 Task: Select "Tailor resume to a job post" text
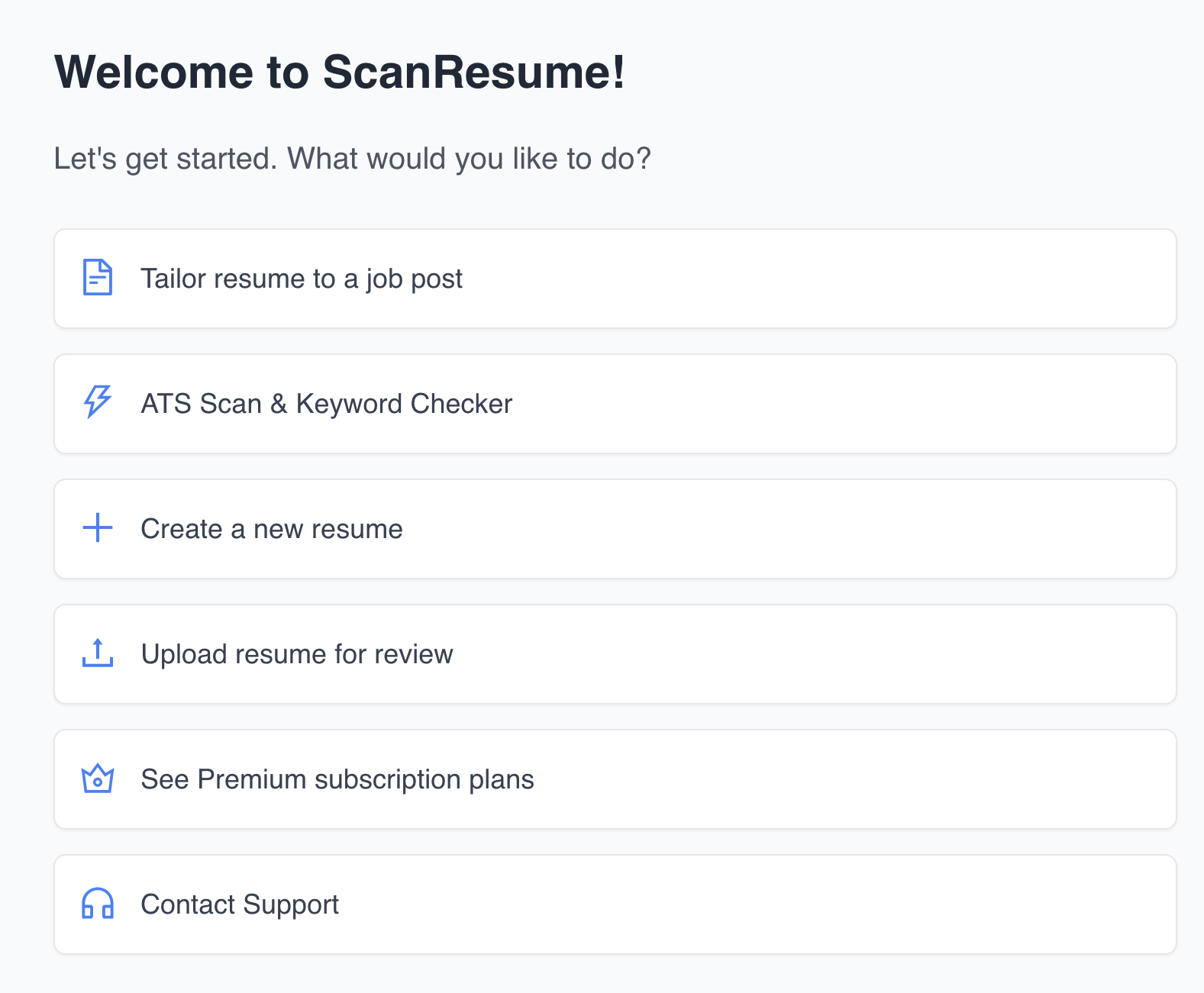tap(302, 279)
